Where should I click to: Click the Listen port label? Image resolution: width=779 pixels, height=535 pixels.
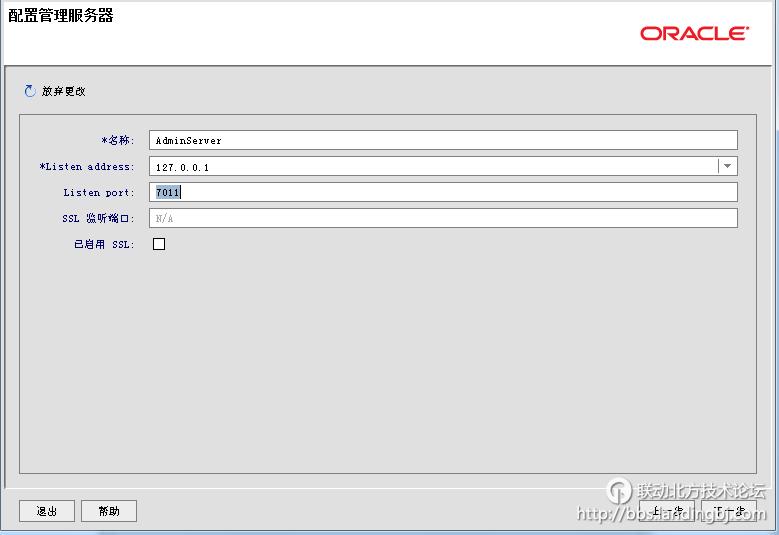[x=99, y=192]
